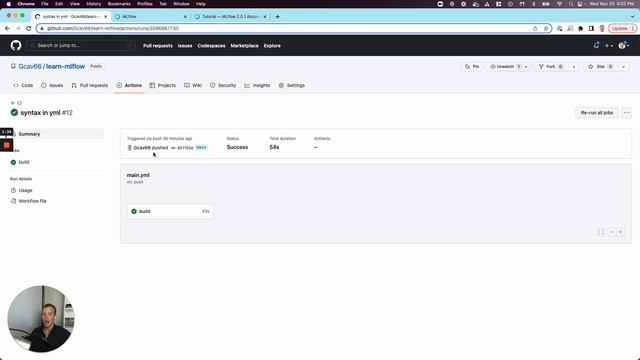Click the Search or jump to field
The width and height of the screenshot is (640, 360).
coord(81,45)
